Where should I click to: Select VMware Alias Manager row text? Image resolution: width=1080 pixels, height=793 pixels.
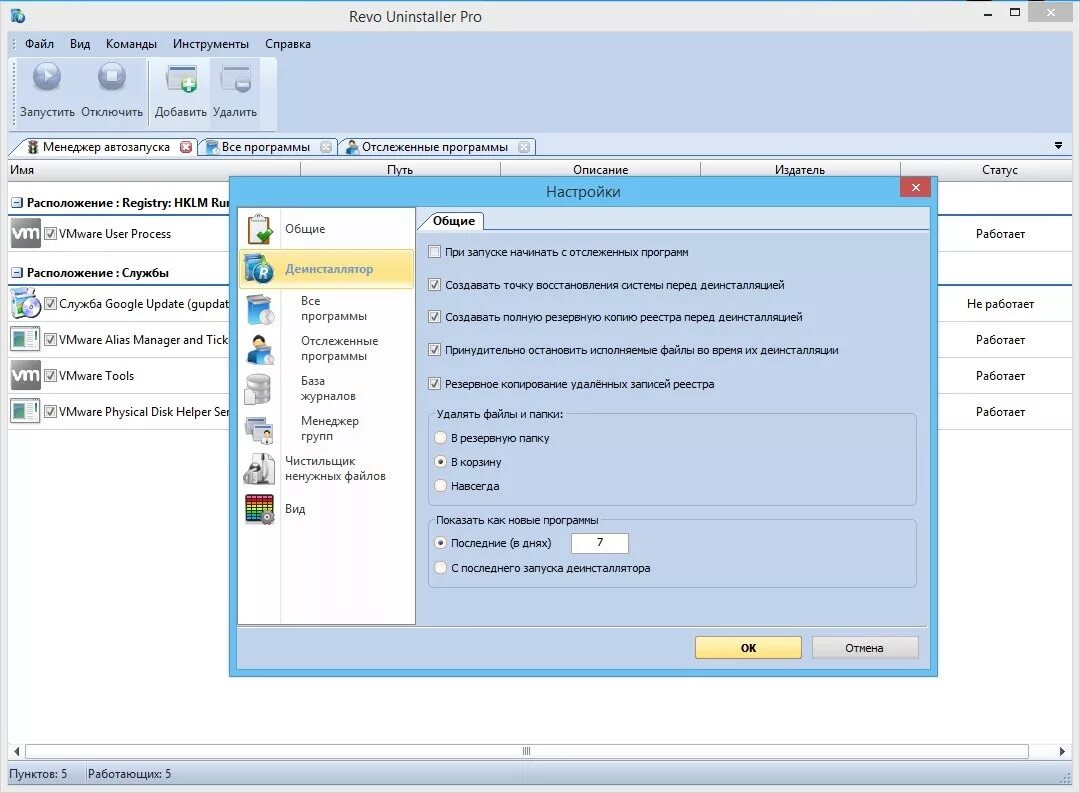[x=143, y=340]
